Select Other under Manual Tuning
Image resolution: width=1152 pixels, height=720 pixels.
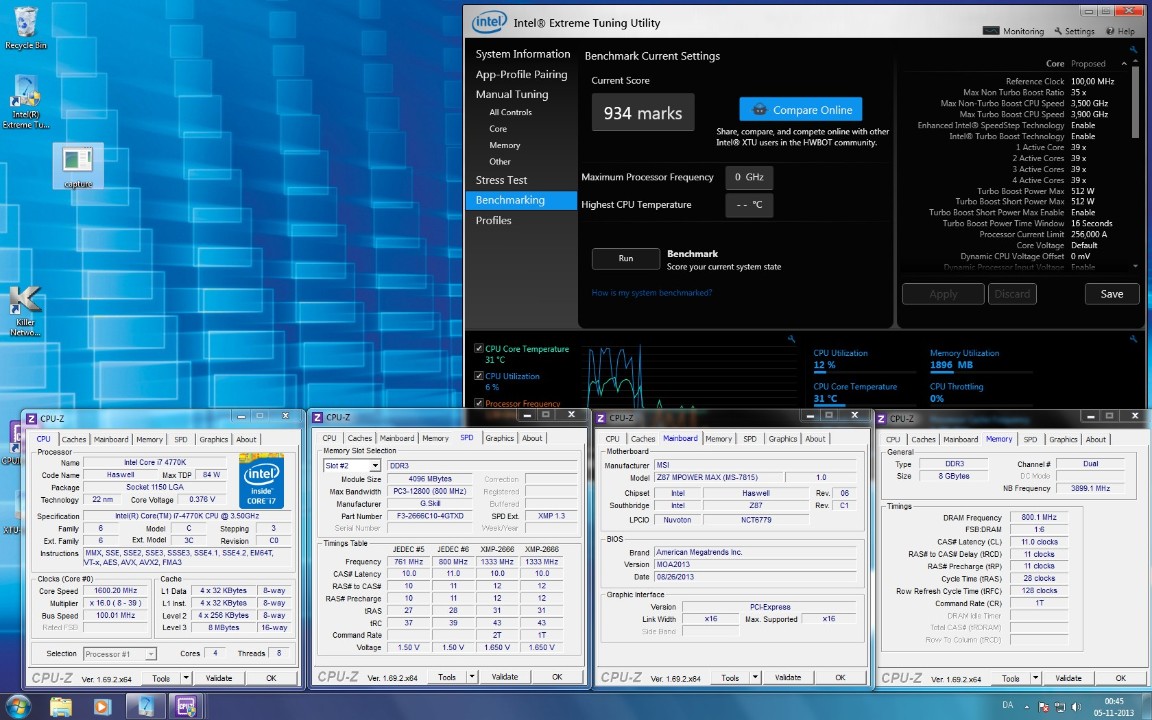500,162
